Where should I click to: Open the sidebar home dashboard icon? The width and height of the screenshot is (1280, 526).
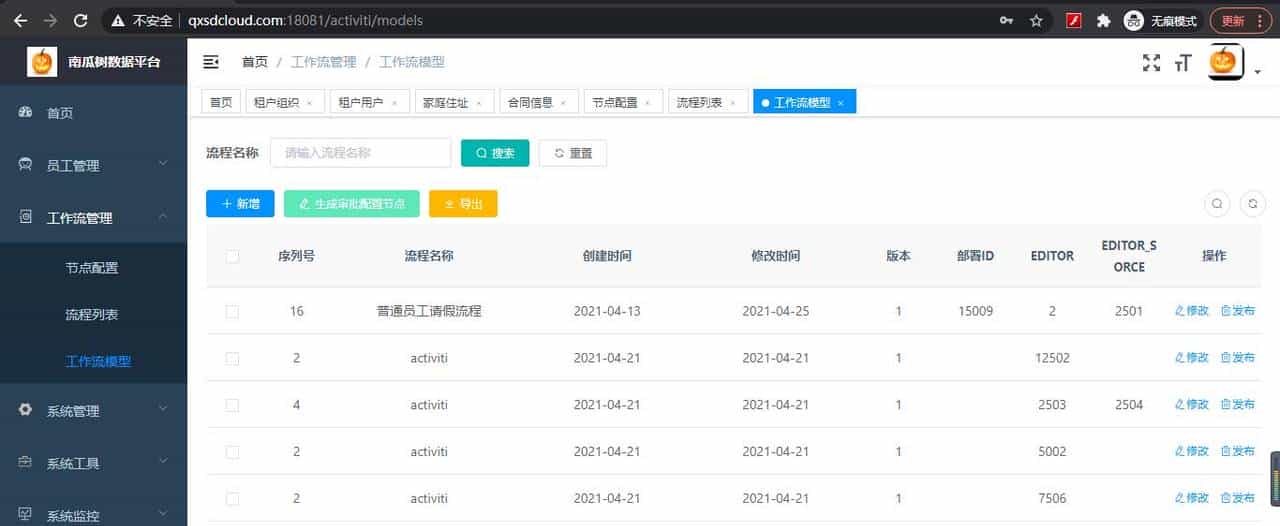(26, 113)
